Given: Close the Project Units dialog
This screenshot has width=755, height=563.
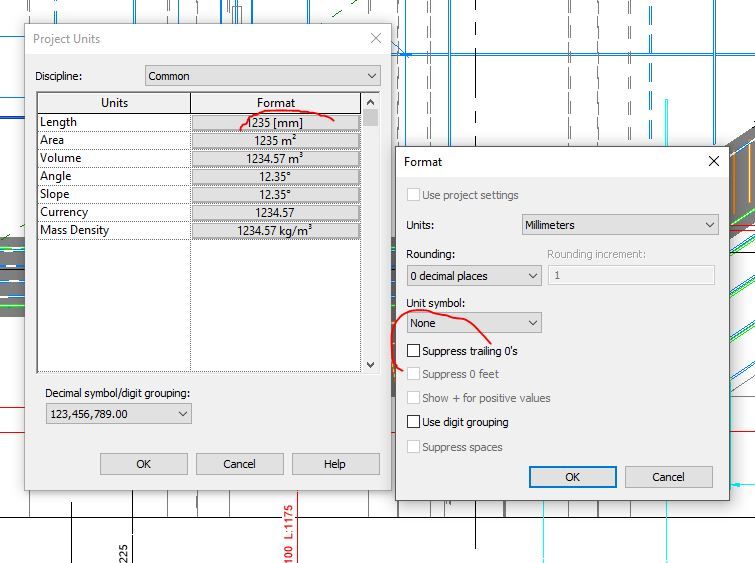Looking at the screenshot, I should 376,39.
